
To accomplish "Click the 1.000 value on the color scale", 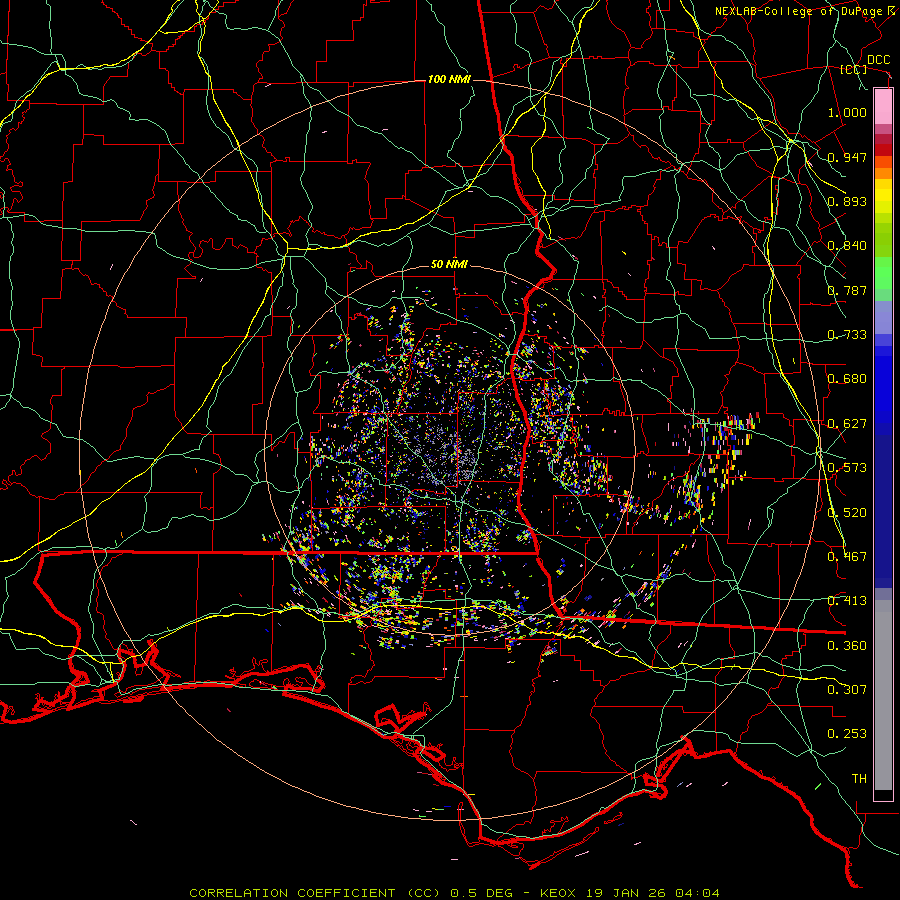I will (847, 112).
